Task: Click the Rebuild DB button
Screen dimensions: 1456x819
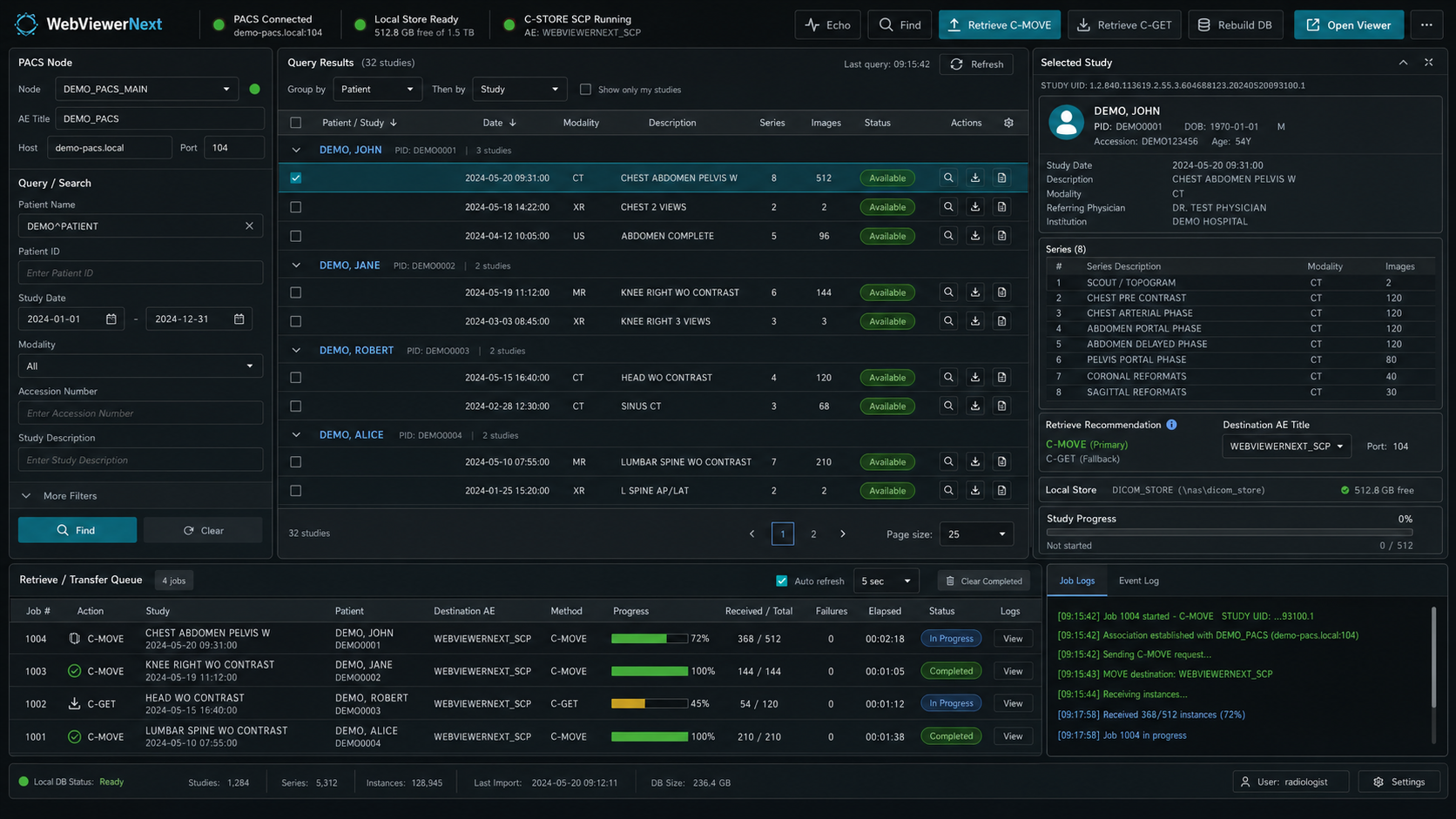Action: (1235, 25)
